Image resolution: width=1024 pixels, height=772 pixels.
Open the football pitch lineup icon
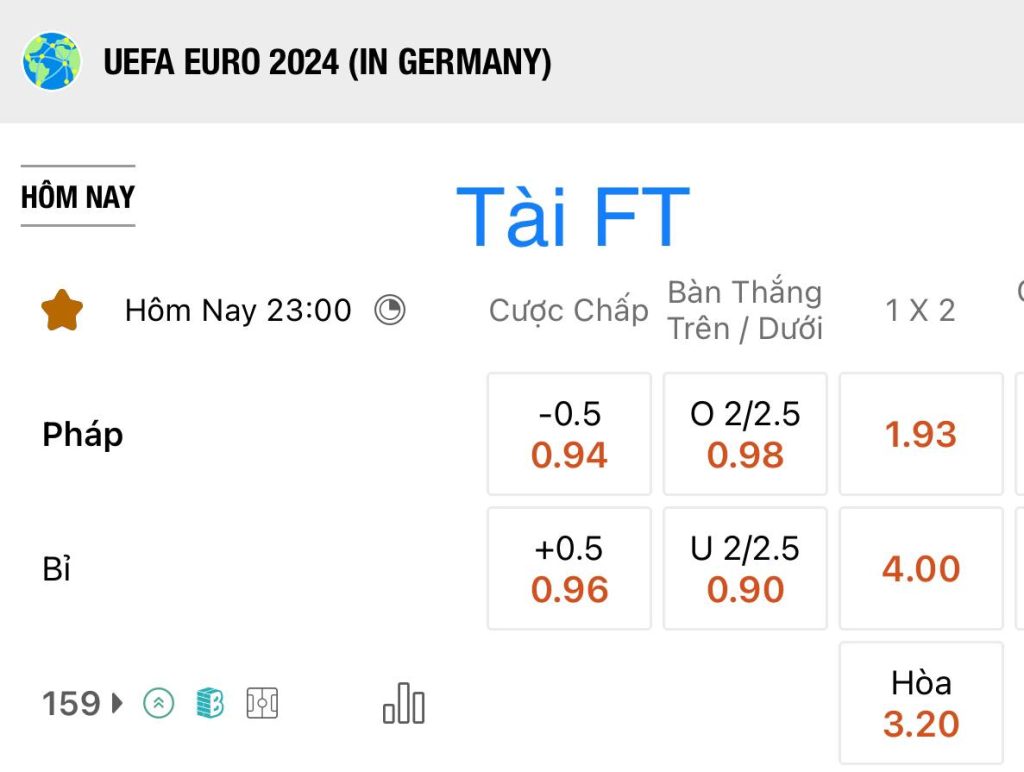pyautogui.click(x=262, y=703)
